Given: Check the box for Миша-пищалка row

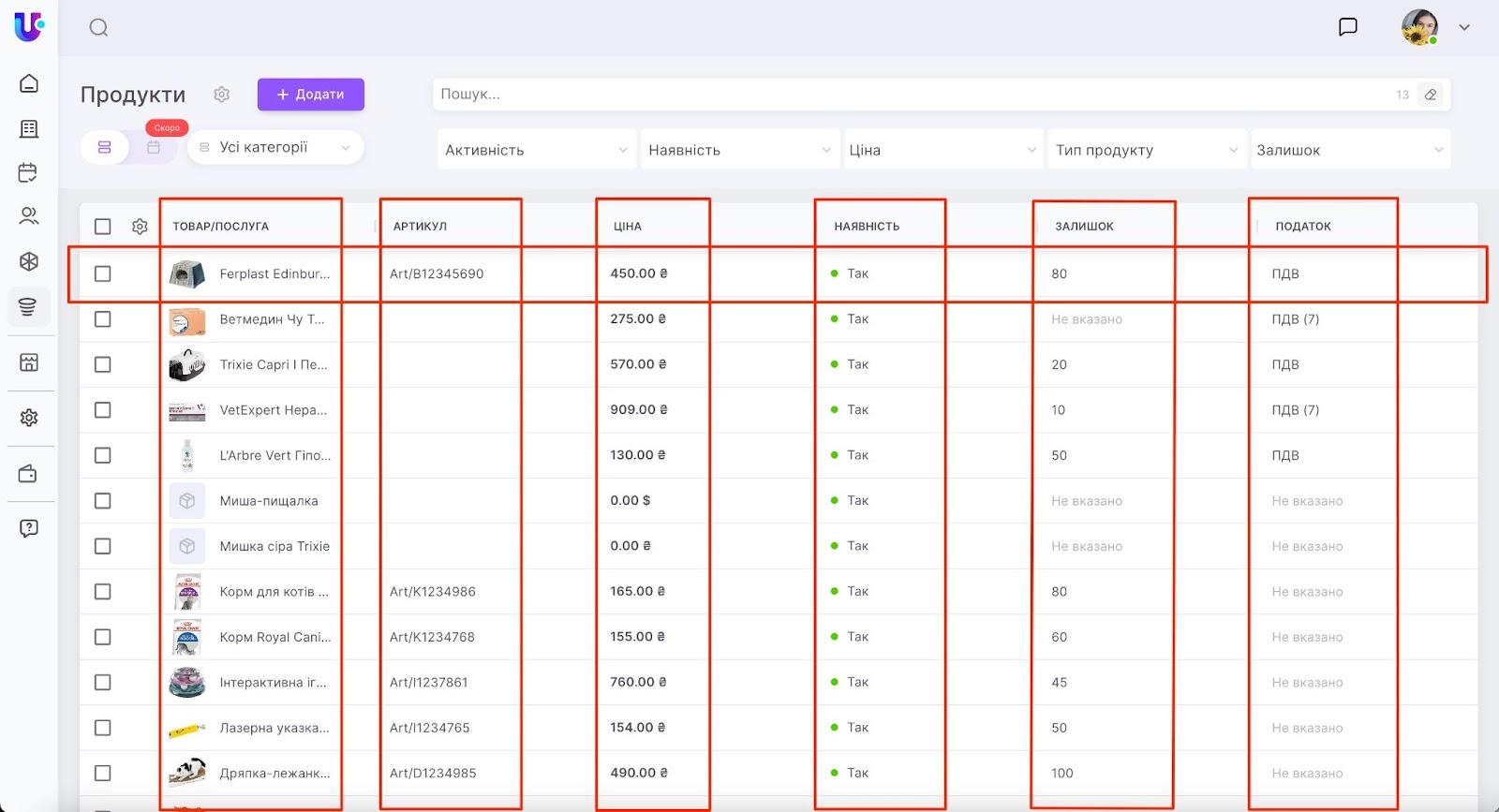Looking at the screenshot, I should 103,501.
